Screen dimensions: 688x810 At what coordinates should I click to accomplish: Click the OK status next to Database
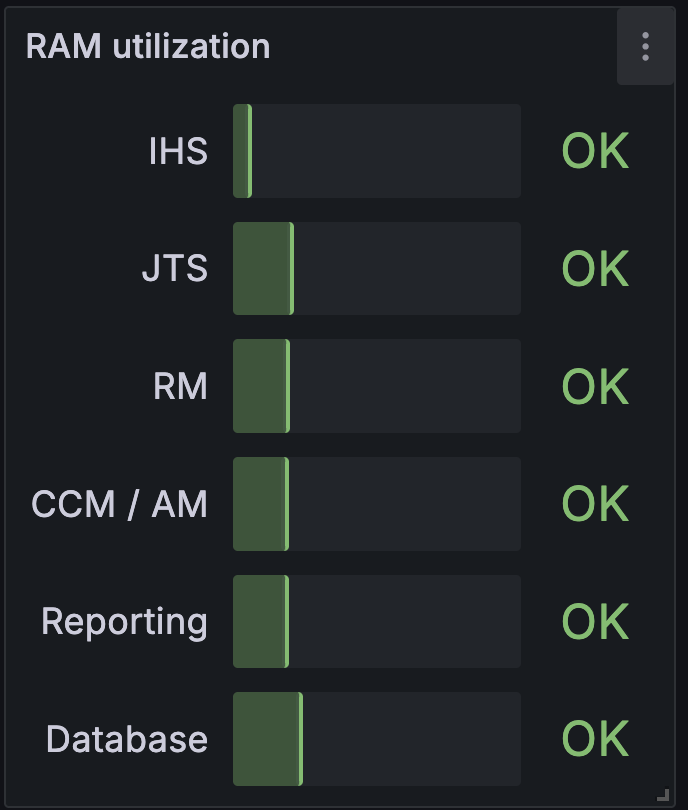pyautogui.click(x=595, y=739)
